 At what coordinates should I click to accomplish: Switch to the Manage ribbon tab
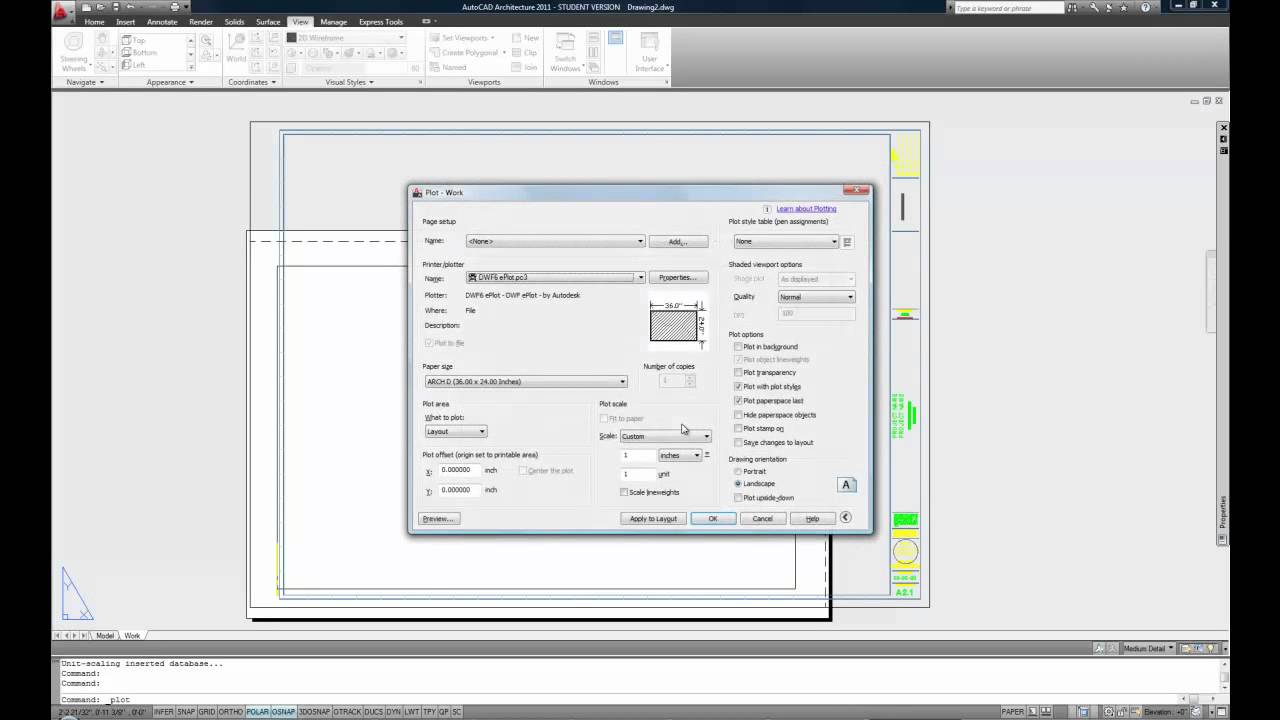(x=334, y=21)
